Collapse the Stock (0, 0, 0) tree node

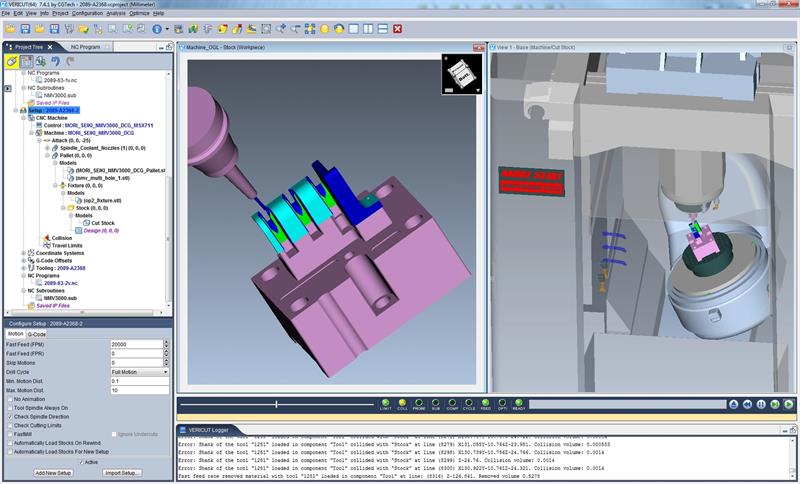[63, 208]
